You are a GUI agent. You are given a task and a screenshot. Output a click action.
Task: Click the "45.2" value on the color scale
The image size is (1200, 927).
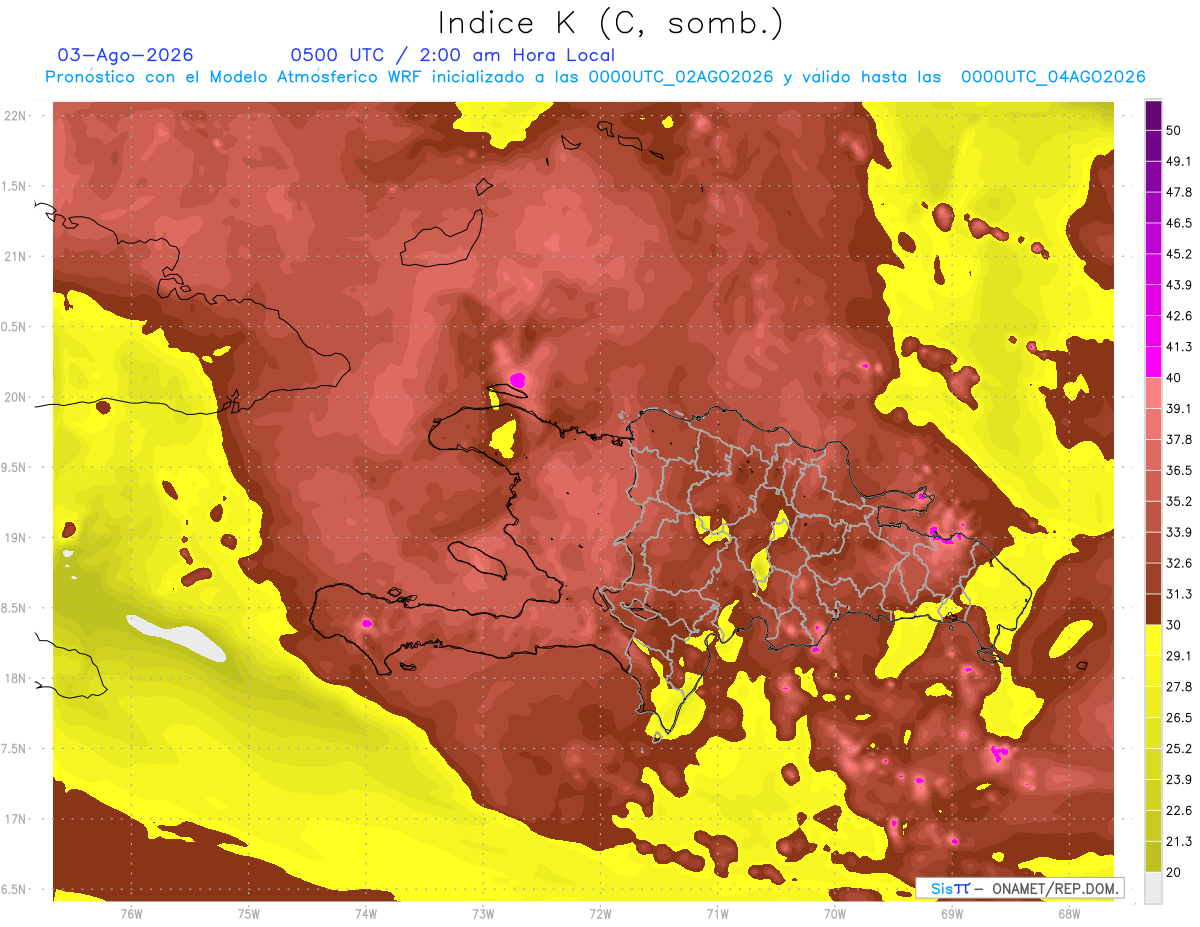[1178, 254]
